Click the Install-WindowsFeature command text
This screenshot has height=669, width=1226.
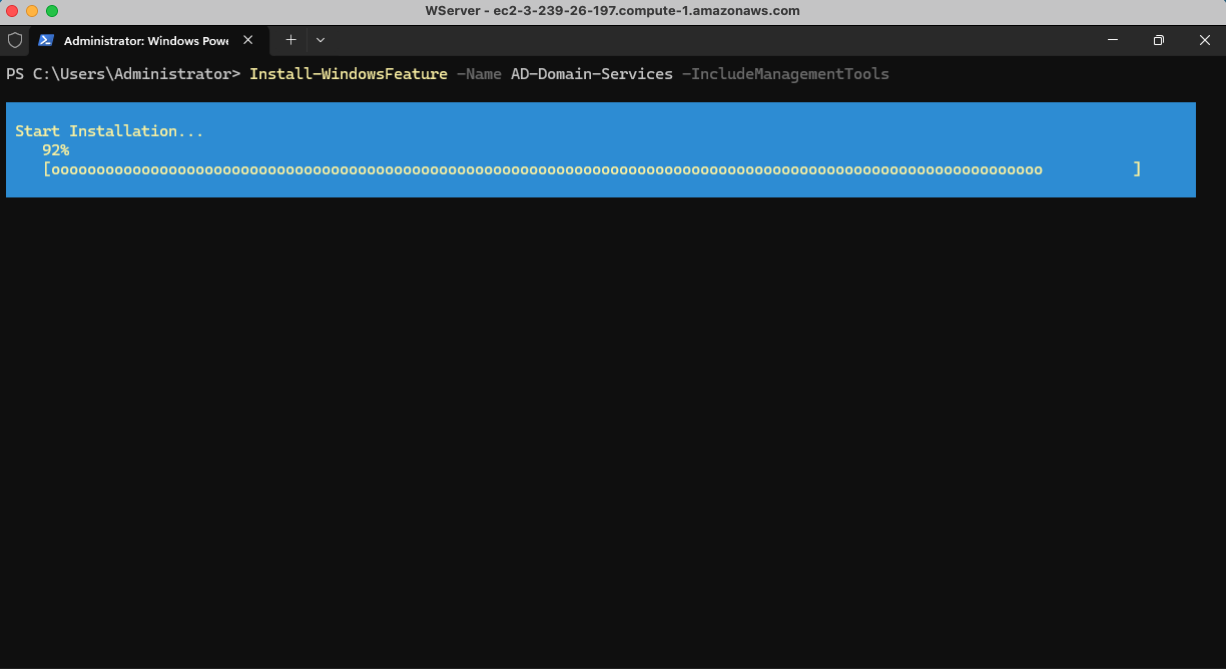tap(348, 74)
